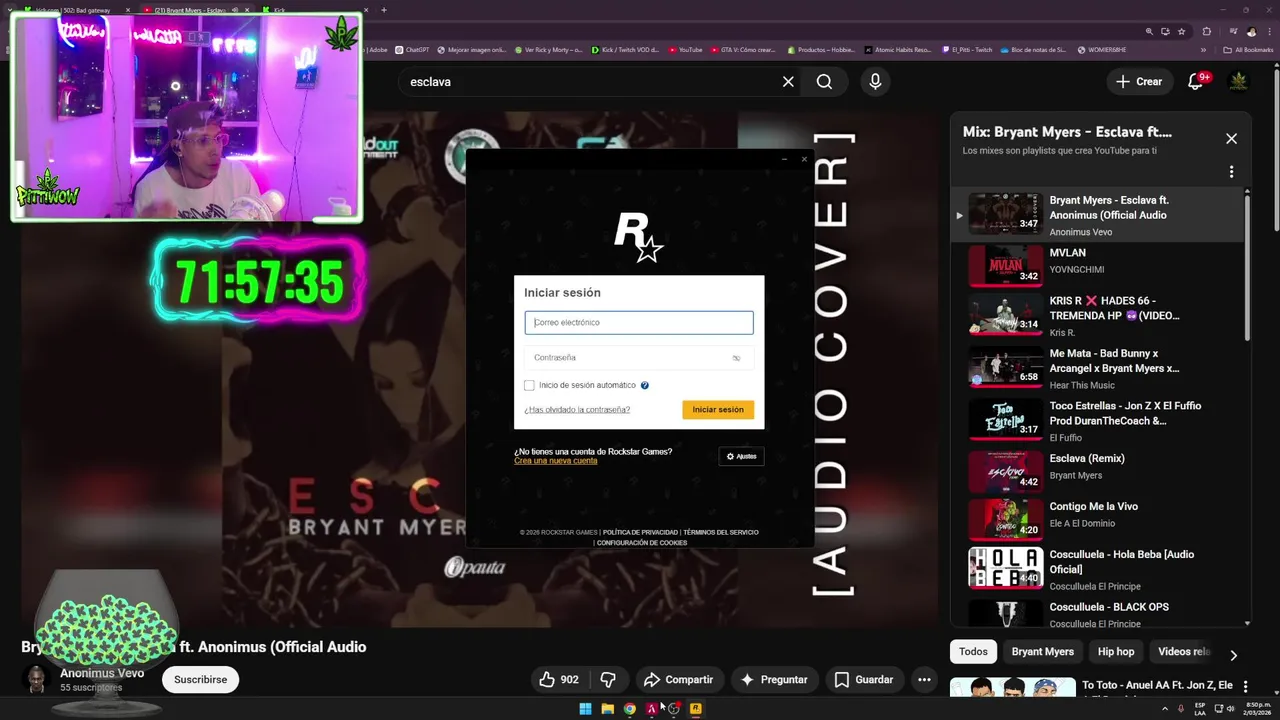This screenshot has width=1280, height=720.
Task: Open 'Términos del servicio' link in launcher
Action: click(x=721, y=532)
